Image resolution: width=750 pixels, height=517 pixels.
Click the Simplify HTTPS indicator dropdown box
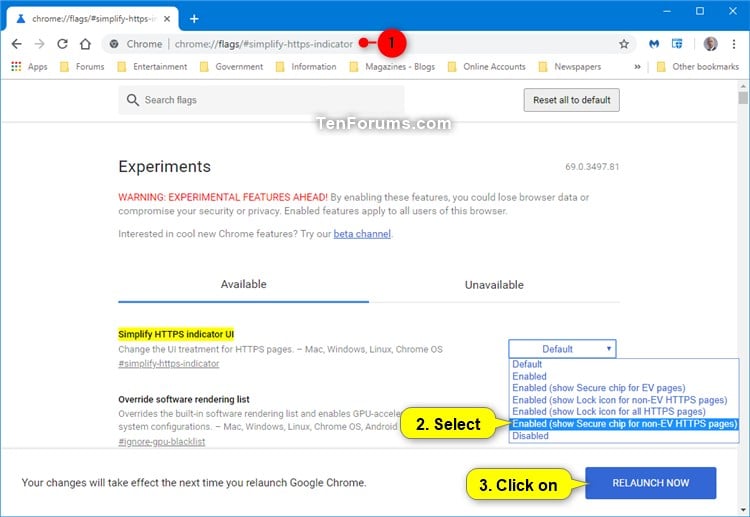pos(562,349)
